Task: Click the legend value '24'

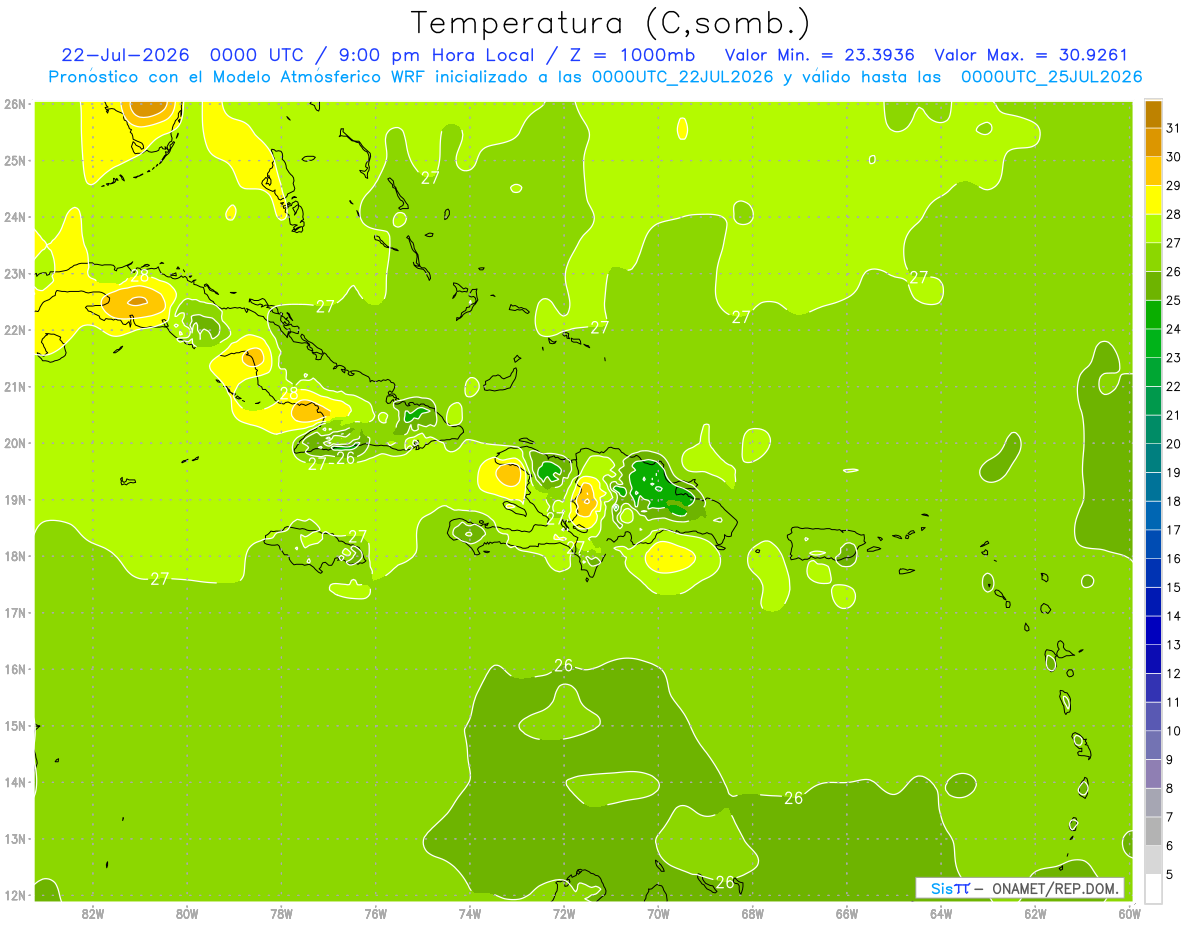Action: [1174, 329]
